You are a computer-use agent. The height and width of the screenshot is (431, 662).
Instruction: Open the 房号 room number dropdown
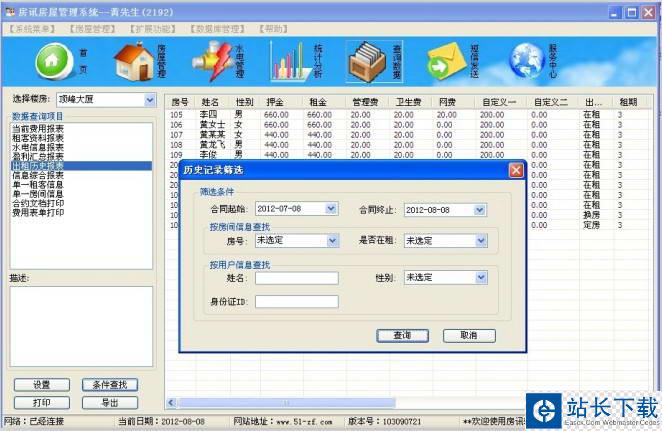click(330, 241)
